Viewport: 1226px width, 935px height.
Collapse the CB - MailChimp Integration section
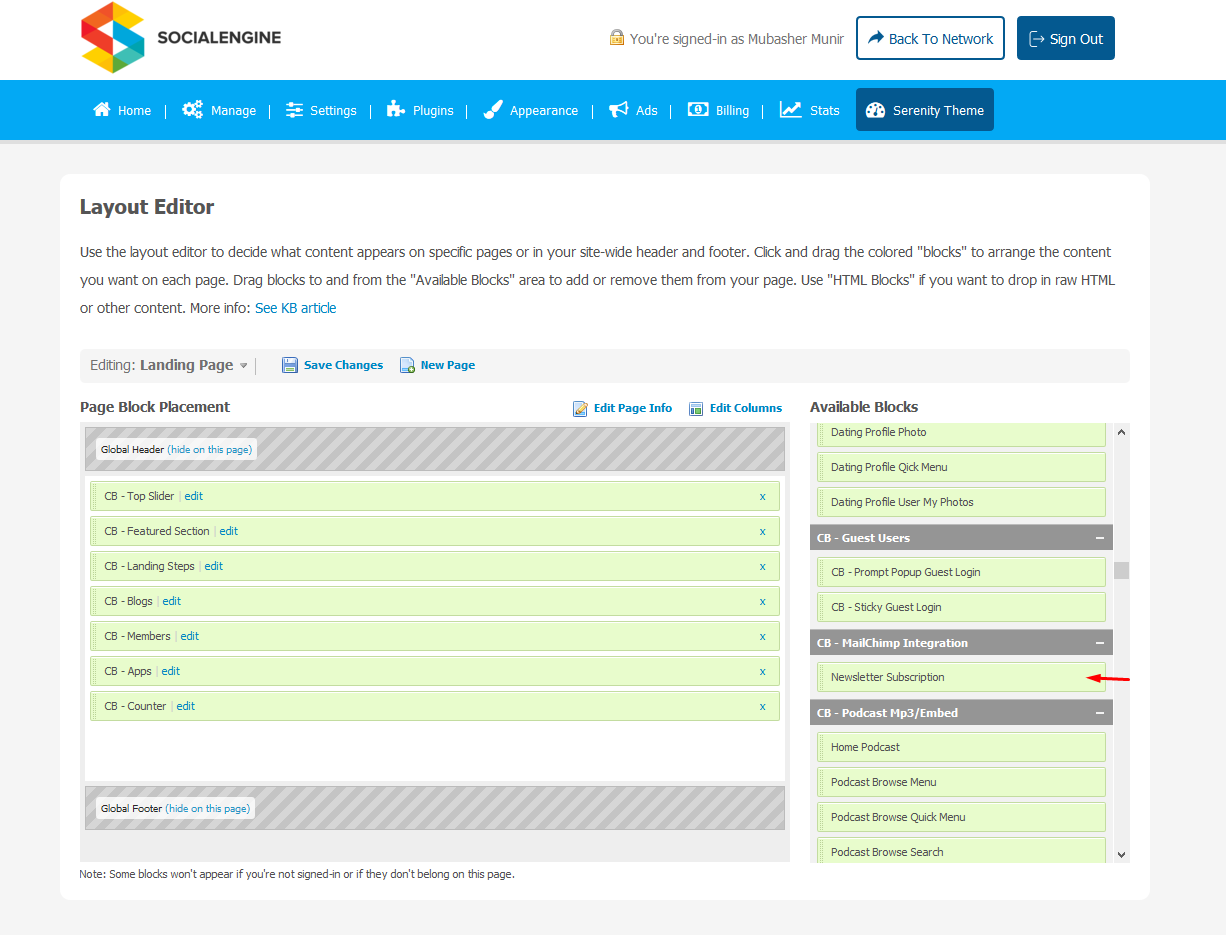pyautogui.click(x=1099, y=643)
